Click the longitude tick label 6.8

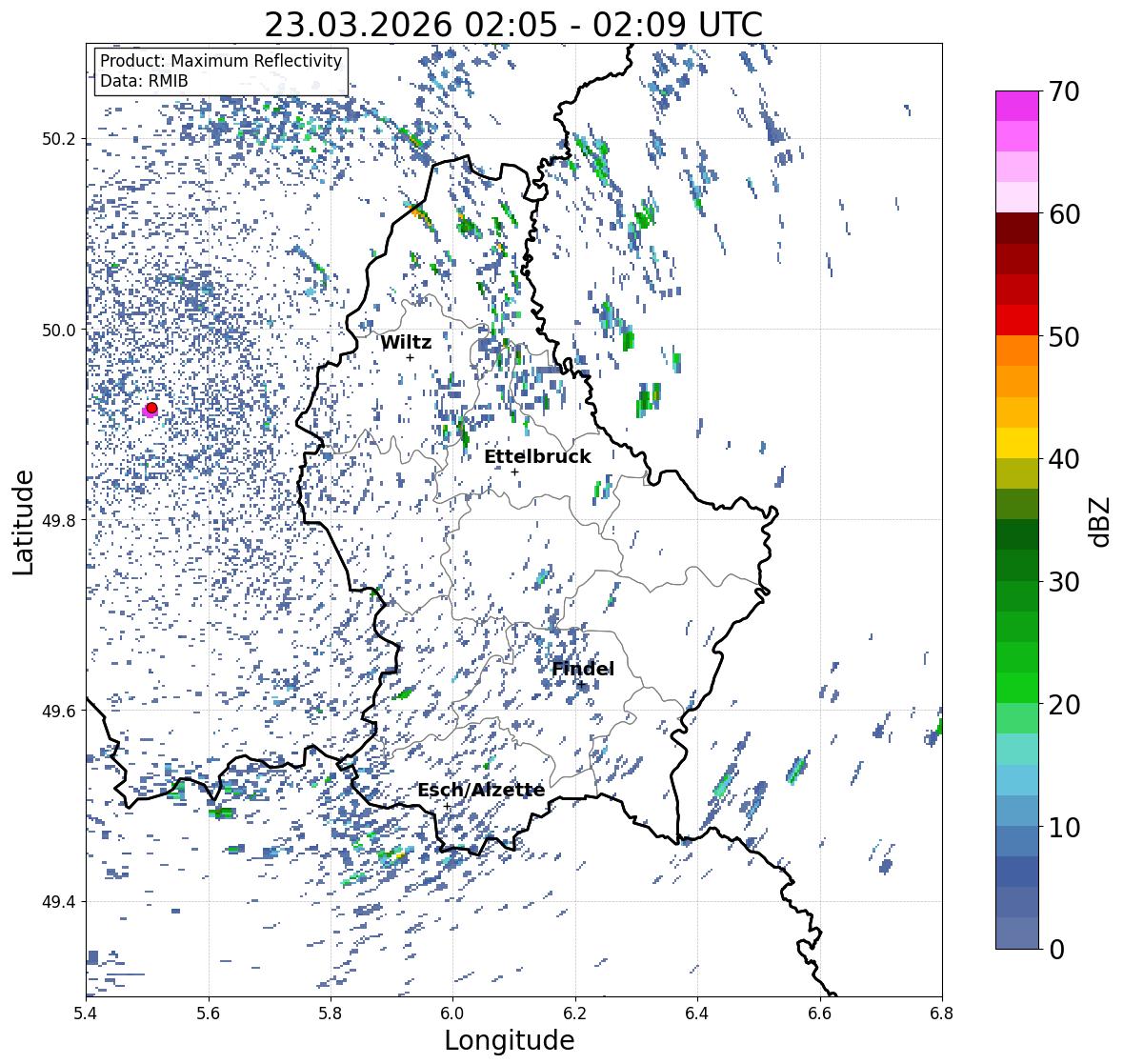coord(941,1014)
